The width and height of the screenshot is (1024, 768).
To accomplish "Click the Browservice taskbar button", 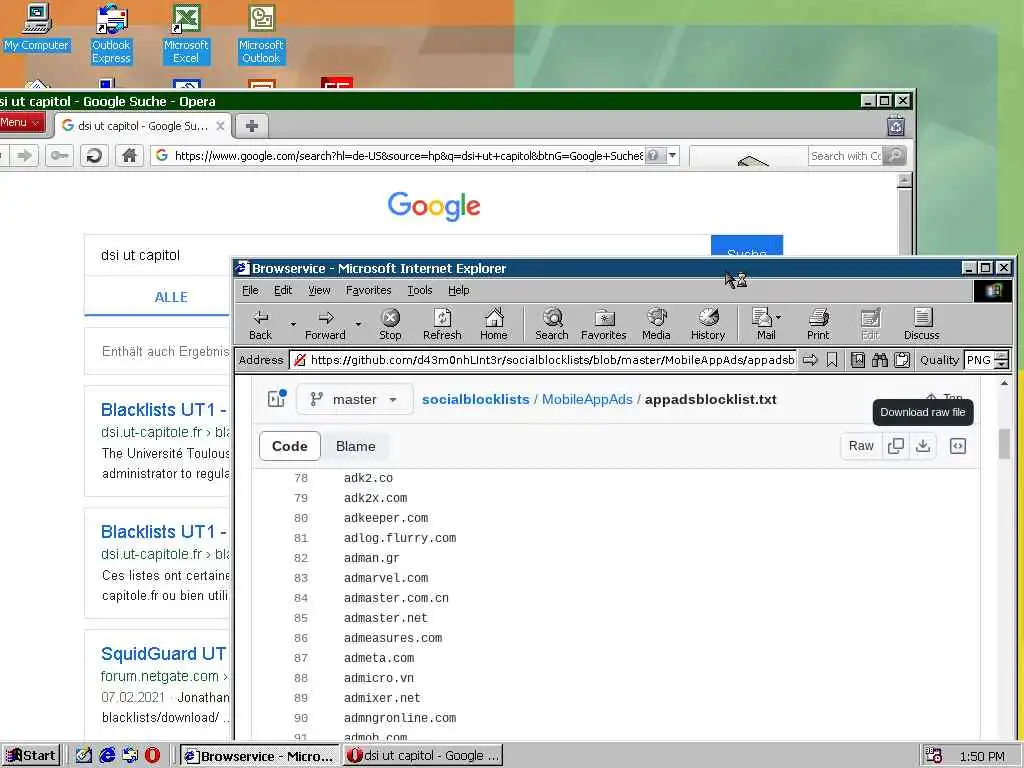I will 259,756.
